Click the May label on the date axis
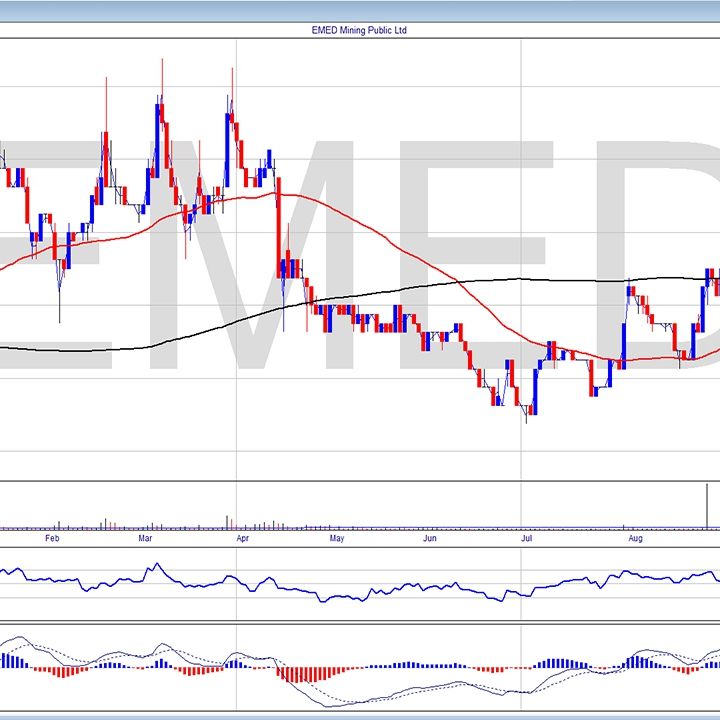The width and height of the screenshot is (720, 720). tap(336, 538)
